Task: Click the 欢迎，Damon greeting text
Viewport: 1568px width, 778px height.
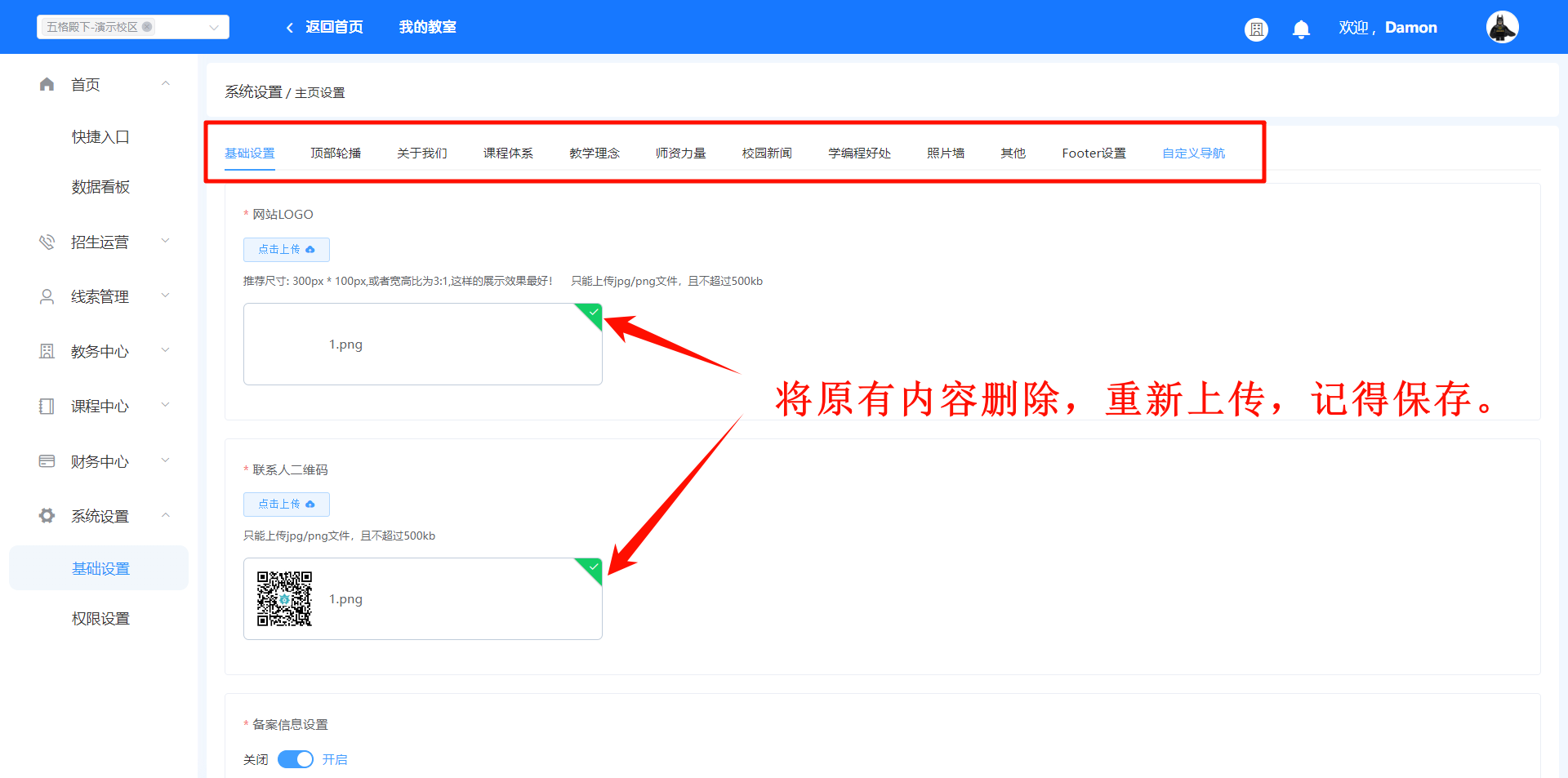Action: (x=1388, y=28)
